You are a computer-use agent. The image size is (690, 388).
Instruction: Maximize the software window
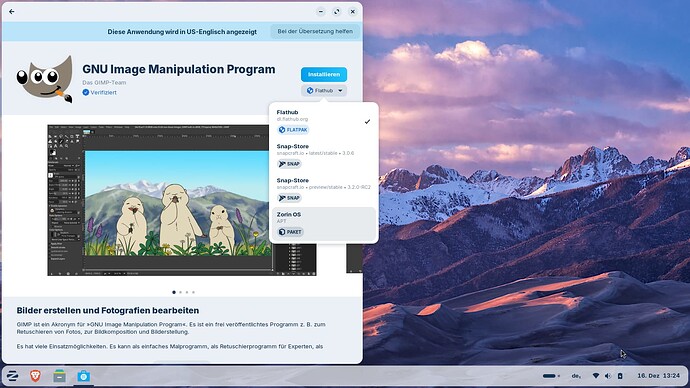pos(337,12)
